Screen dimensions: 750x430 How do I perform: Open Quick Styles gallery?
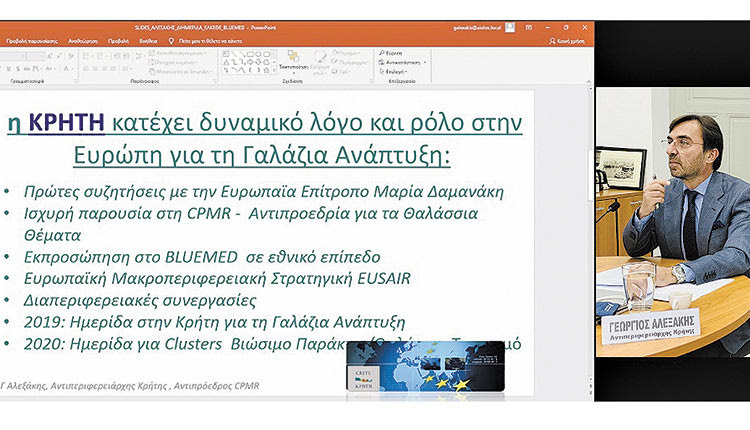(319, 63)
